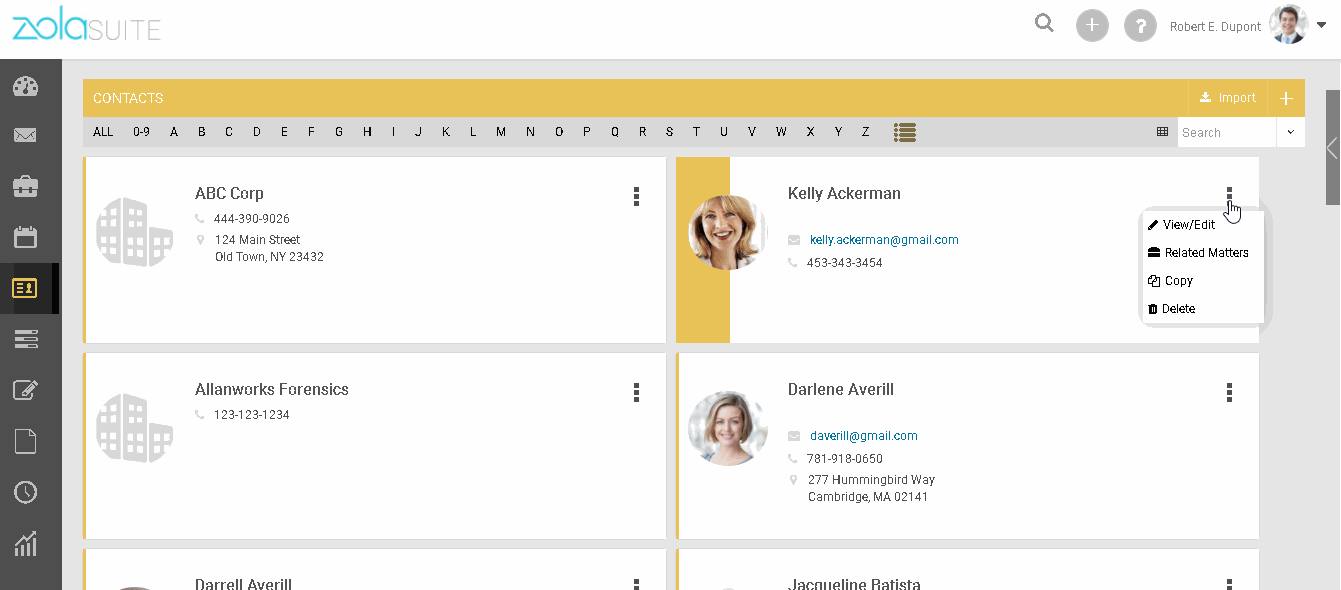Viewport: 1341px width, 590px height.
Task: Click kelly.ackerman@gmail.com email link
Action: click(x=884, y=240)
